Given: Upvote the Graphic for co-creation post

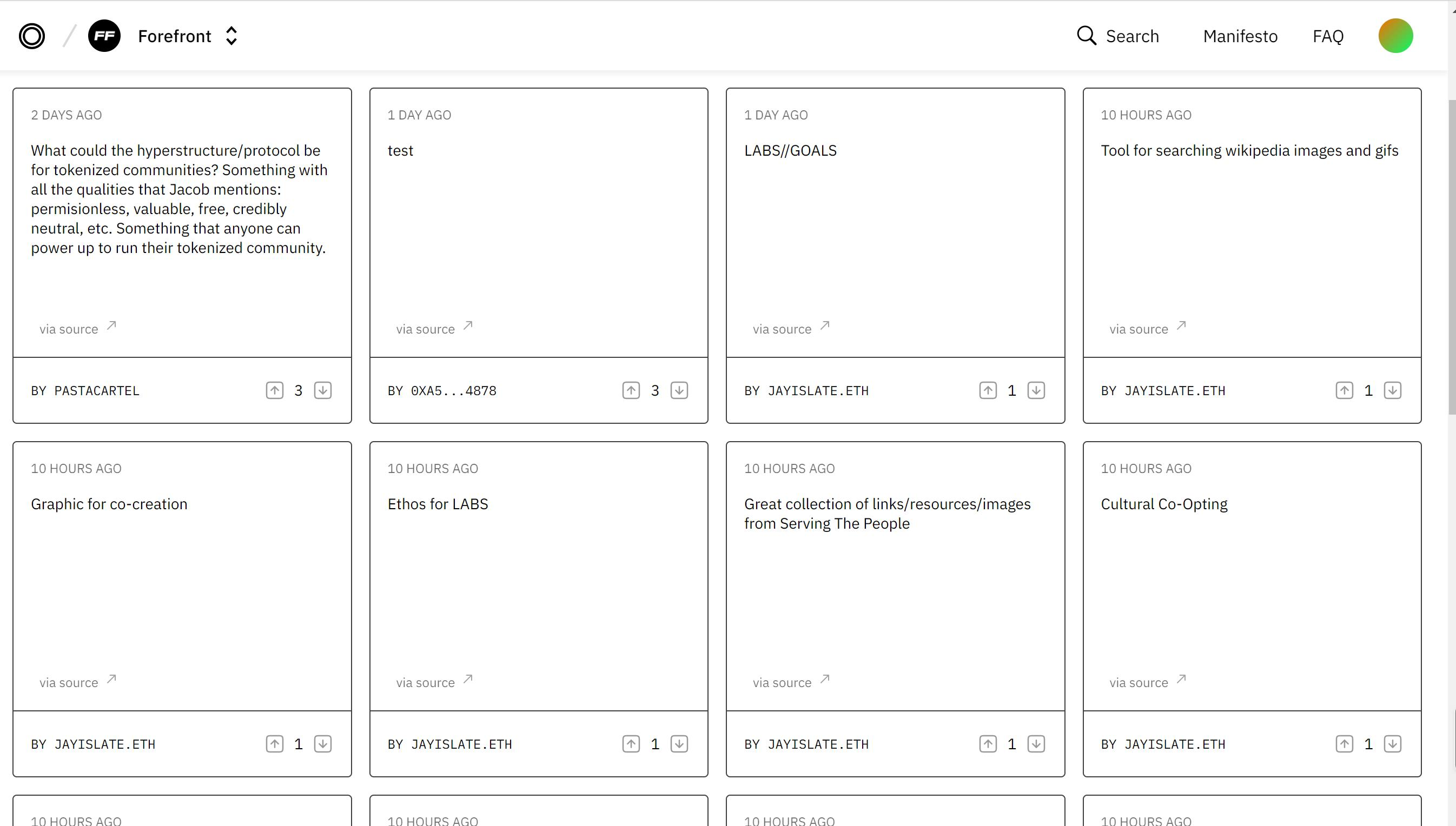Looking at the screenshot, I should [x=275, y=744].
